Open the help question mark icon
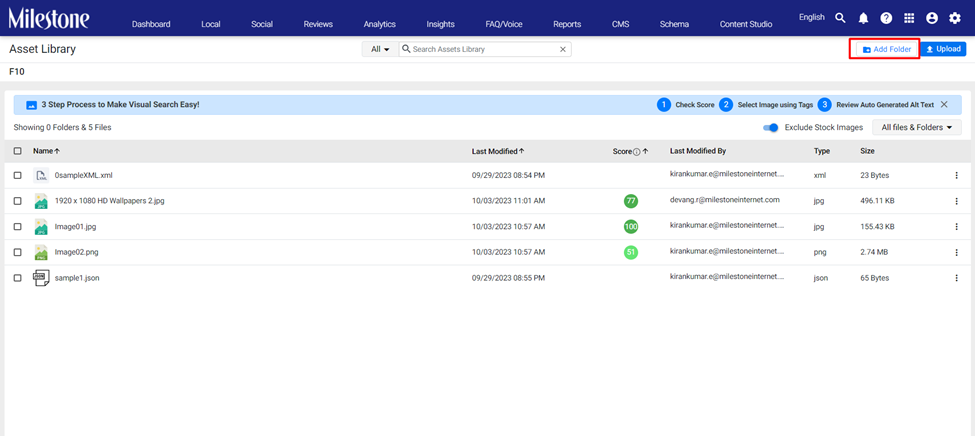975x436 pixels. pos(886,18)
